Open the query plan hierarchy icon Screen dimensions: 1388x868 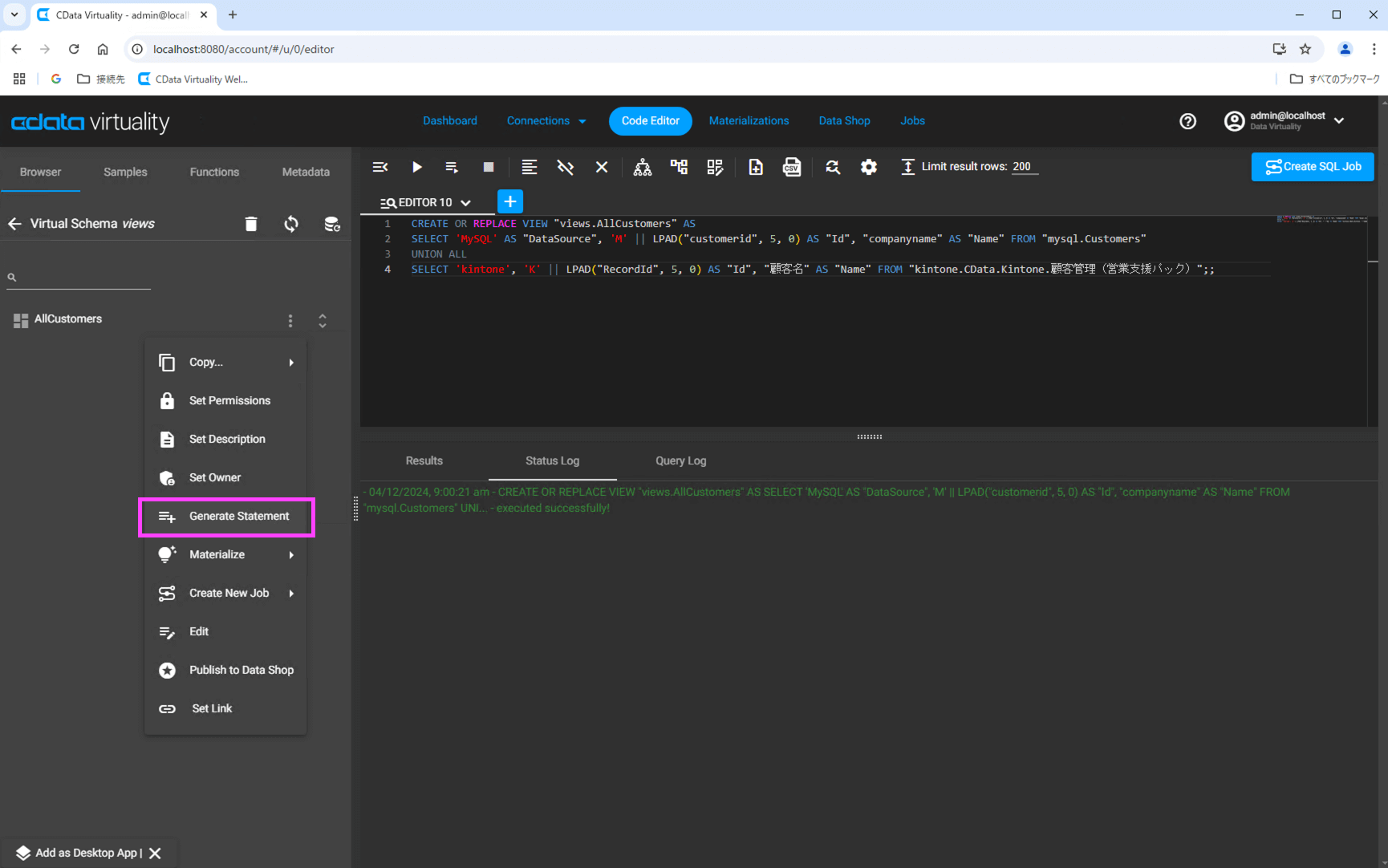tap(643, 167)
